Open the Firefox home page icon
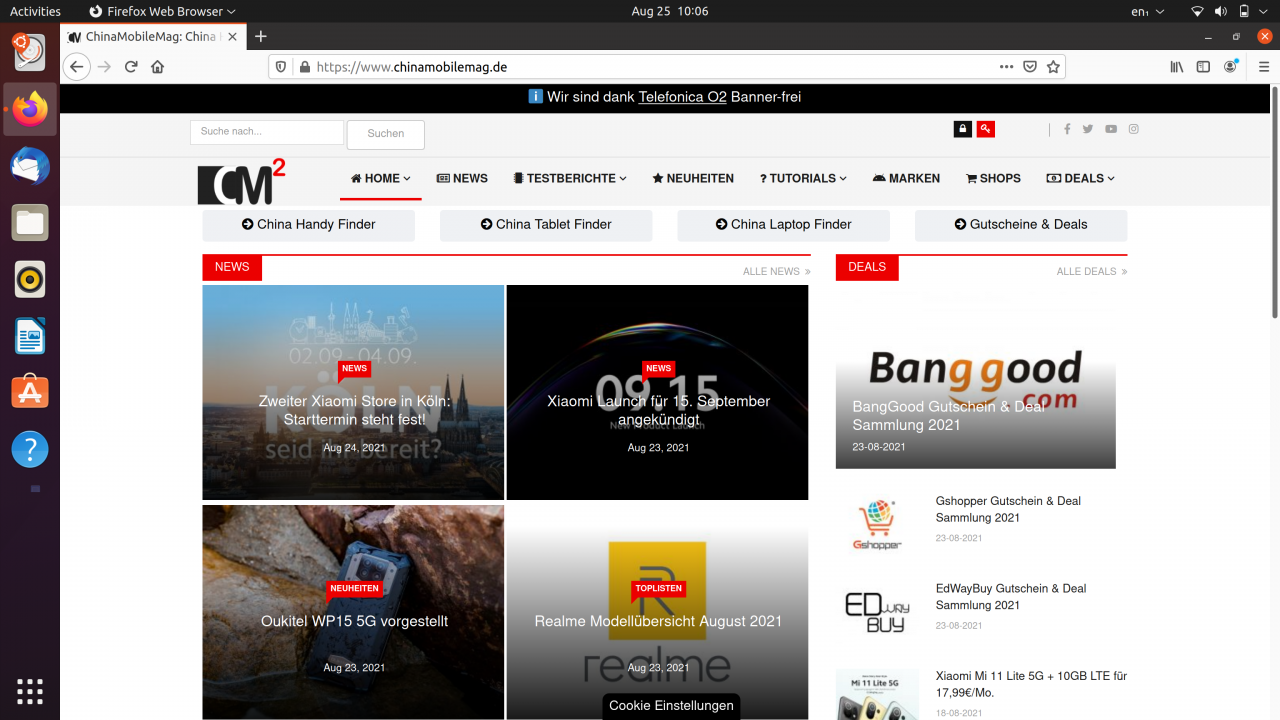The image size is (1280, 720). pos(157,67)
